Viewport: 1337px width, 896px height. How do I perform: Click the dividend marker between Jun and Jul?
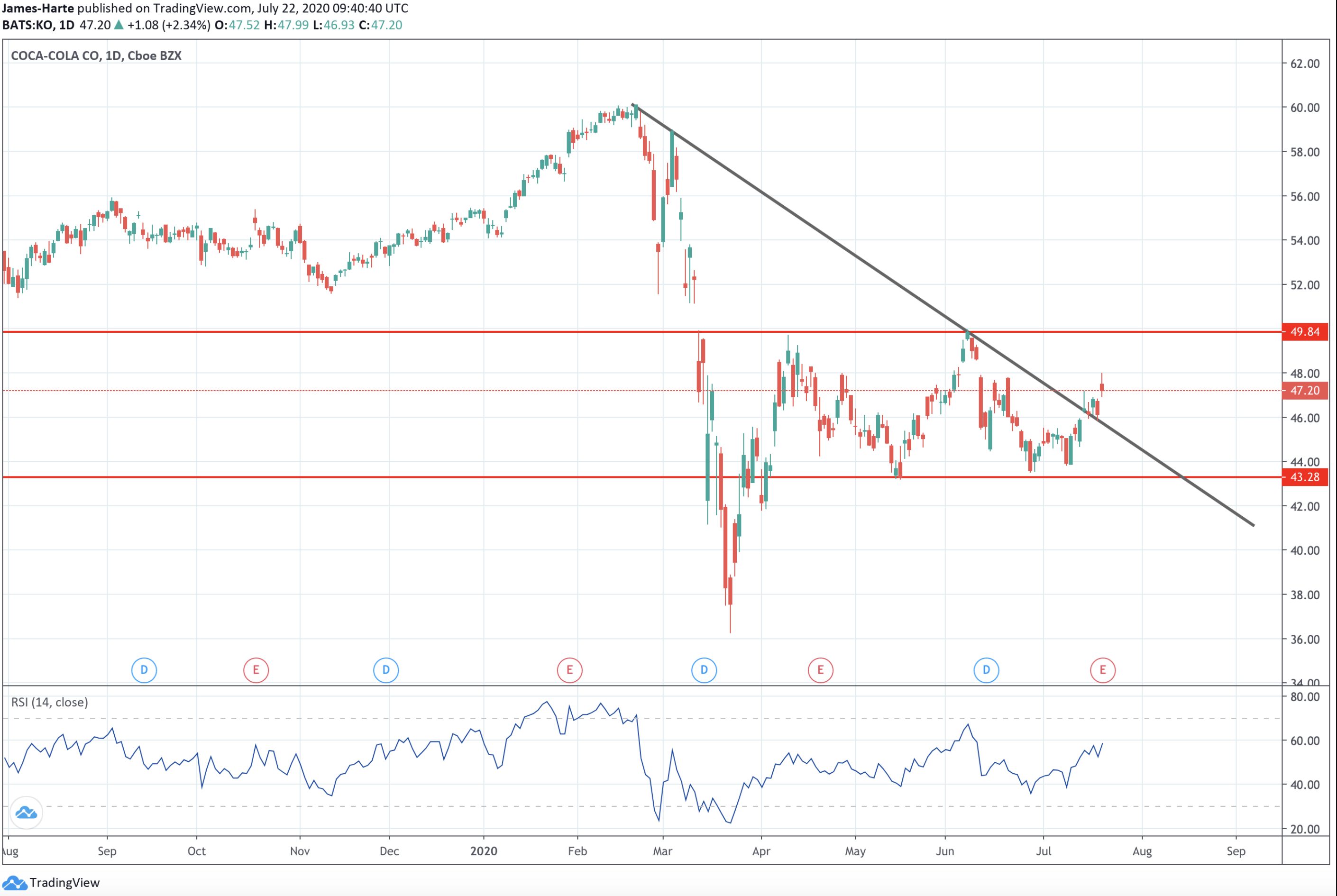(x=986, y=670)
